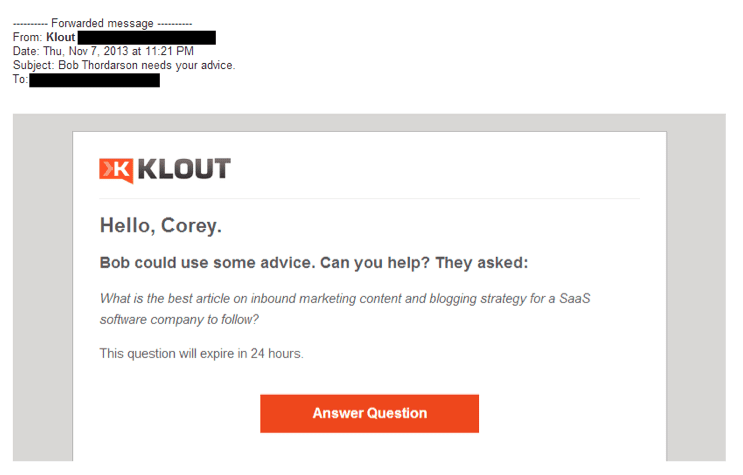
Task: Click the "Bob Thordarson needs your advice" subject
Action: [156, 65]
